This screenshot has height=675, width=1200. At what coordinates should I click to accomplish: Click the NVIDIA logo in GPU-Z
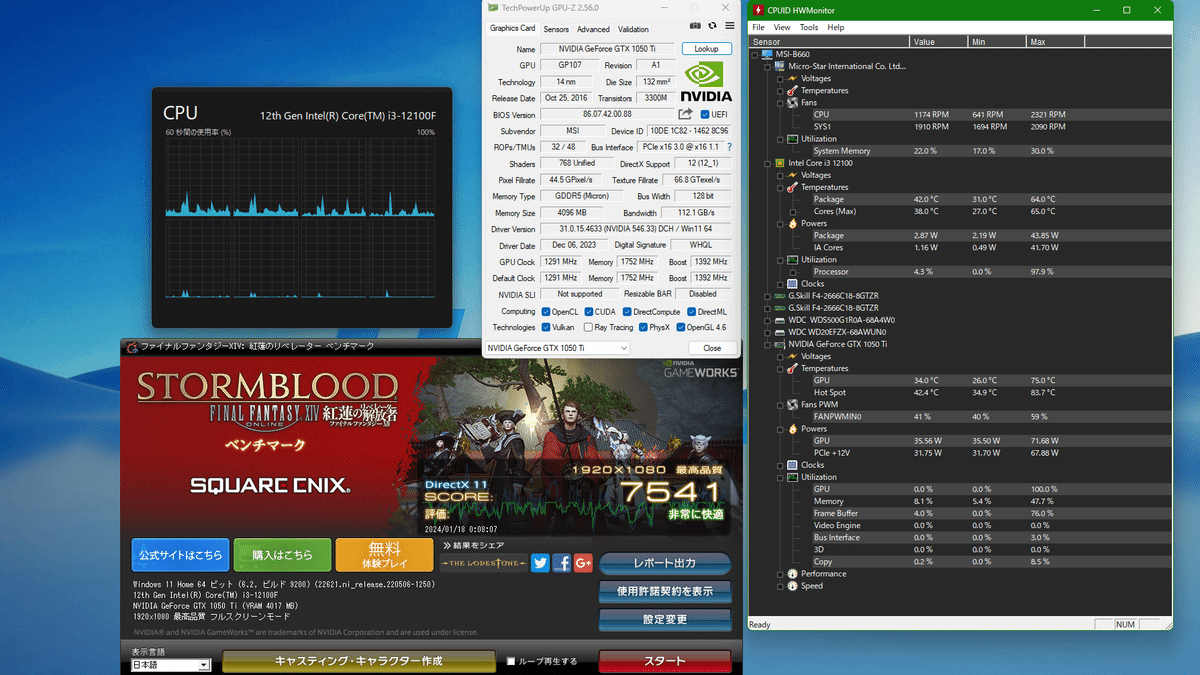pos(707,83)
